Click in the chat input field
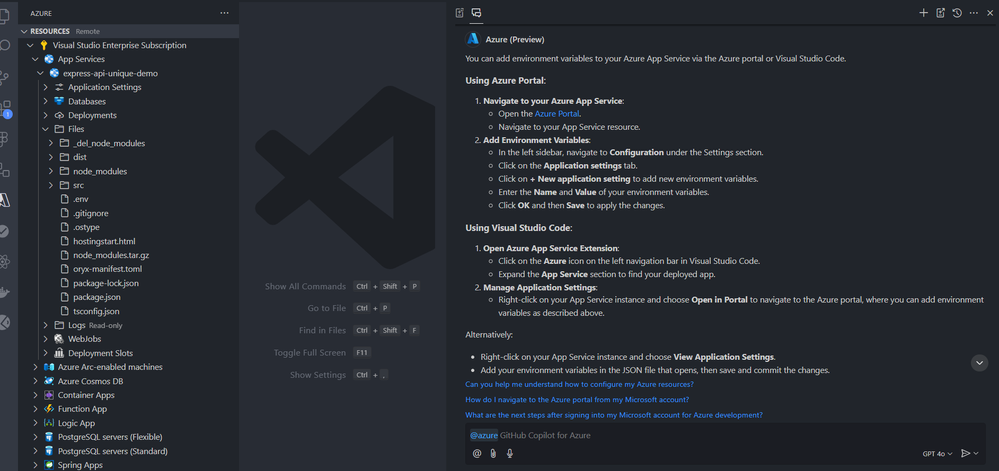Viewport: 999px width, 471px height. (x=726, y=435)
